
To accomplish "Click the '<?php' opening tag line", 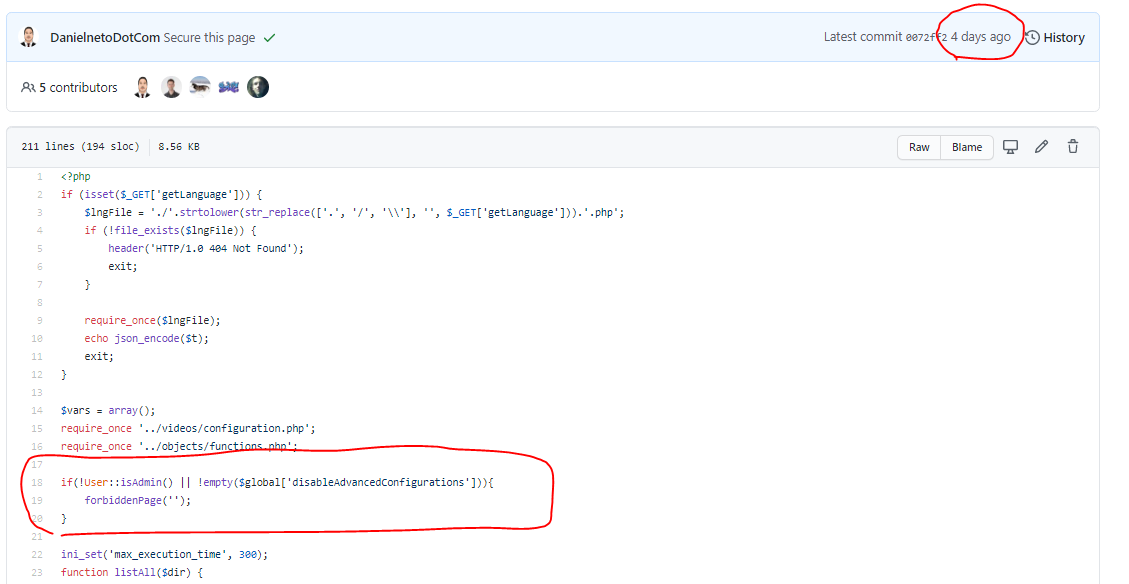I will (76, 176).
